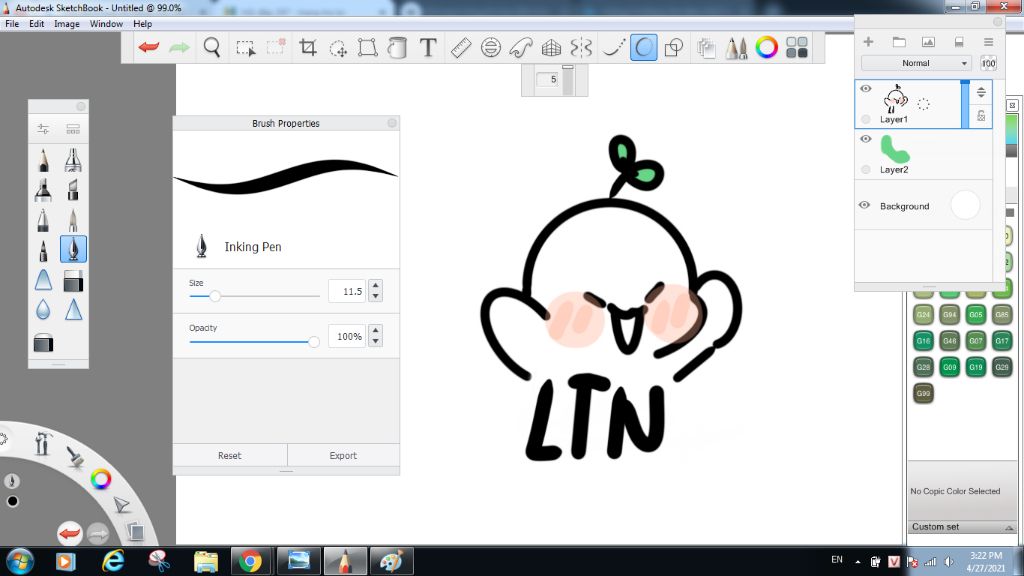1024x576 pixels.
Task: Expand the Custom set section
Action: [961, 526]
